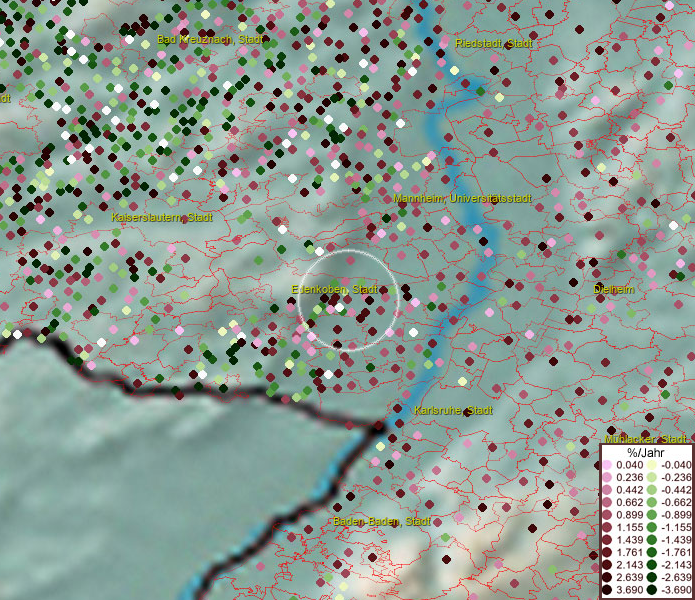Screen dimensions: 695x600
Task: Select the -1.439 legend value text
Action: pyautogui.click(x=676, y=540)
